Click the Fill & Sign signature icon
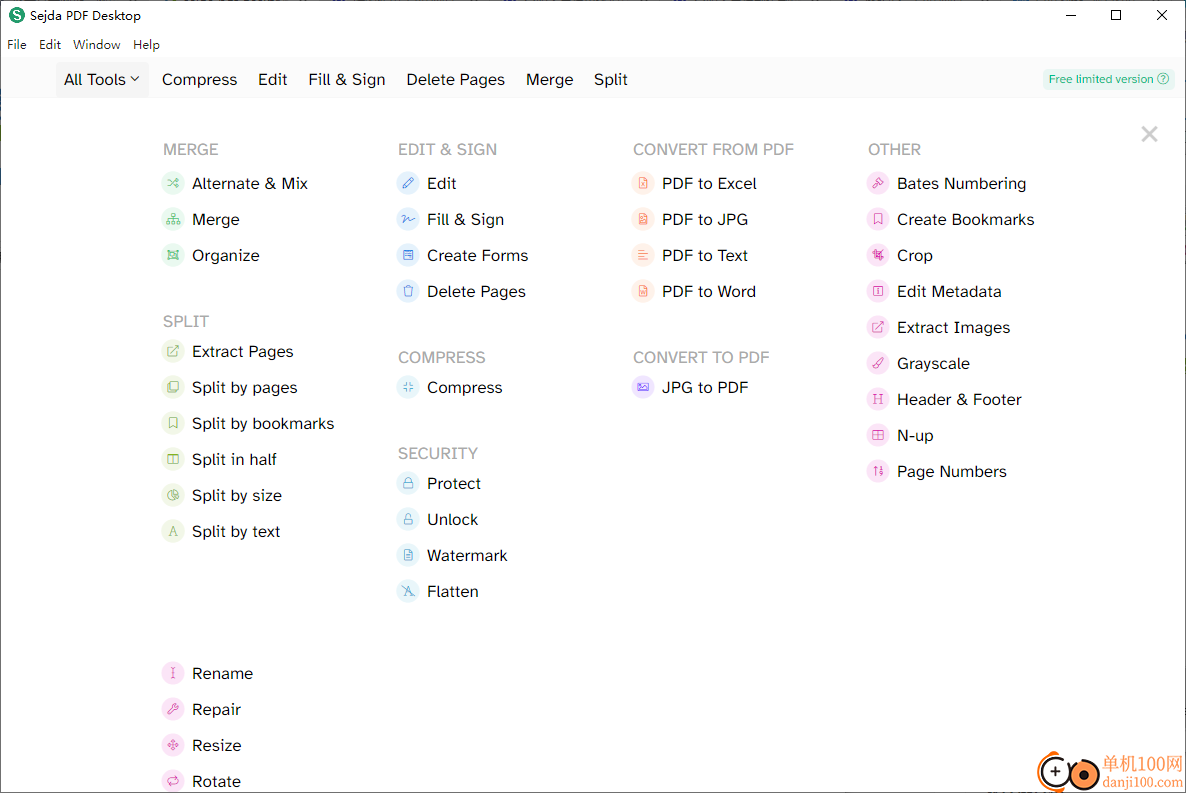1186x793 pixels. tap(408, 219)
